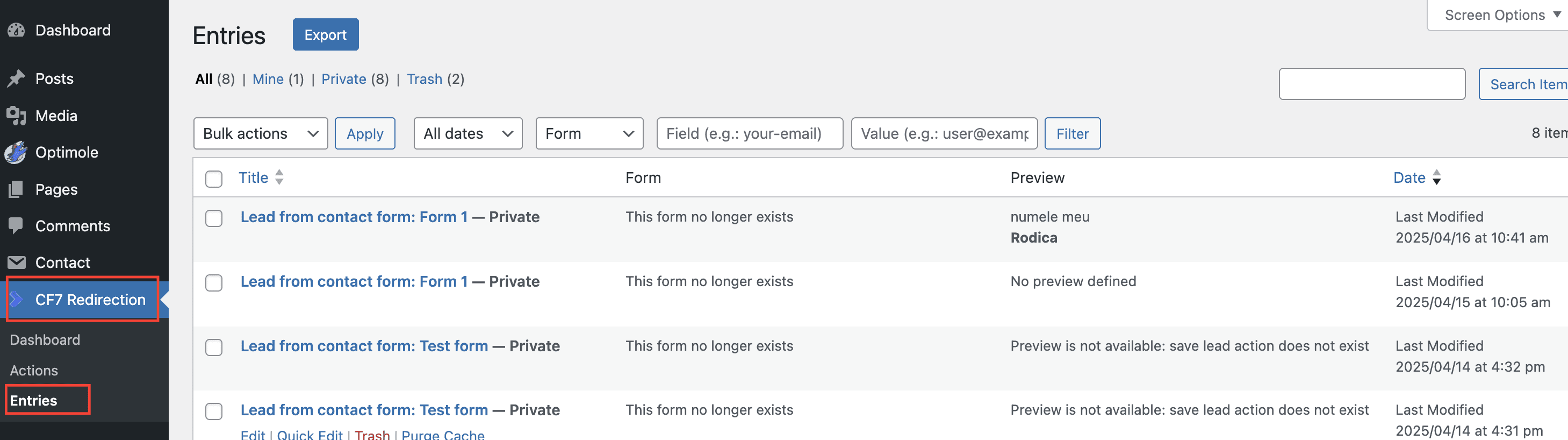Check the first Form 1 entry checkbox

pyautogui.click(x=214, y=218)
